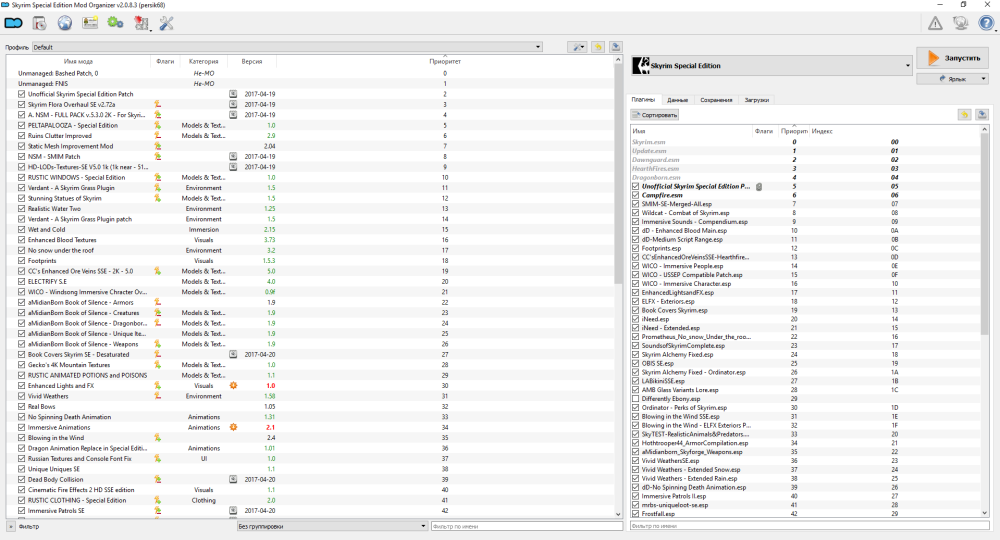Open the change game instance icon
Screen dimensions: 1000x540
click(x=13, y=24)
